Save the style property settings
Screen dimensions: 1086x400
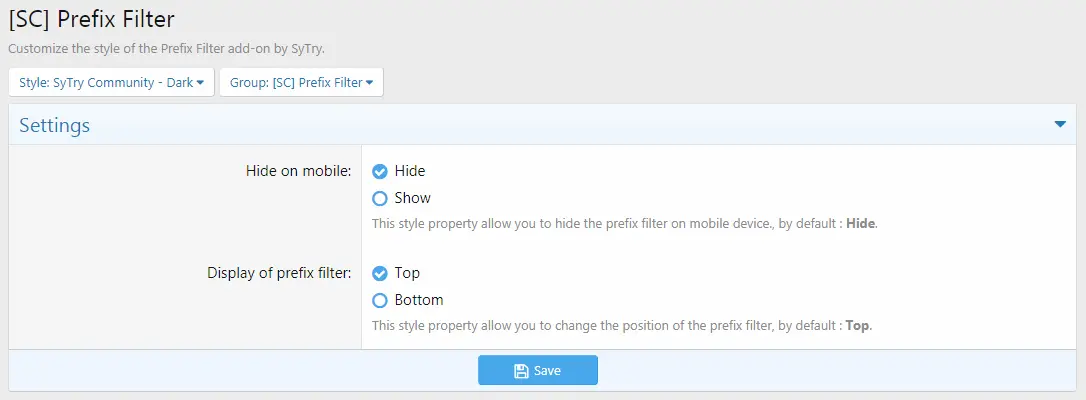(x=537, y=370)
